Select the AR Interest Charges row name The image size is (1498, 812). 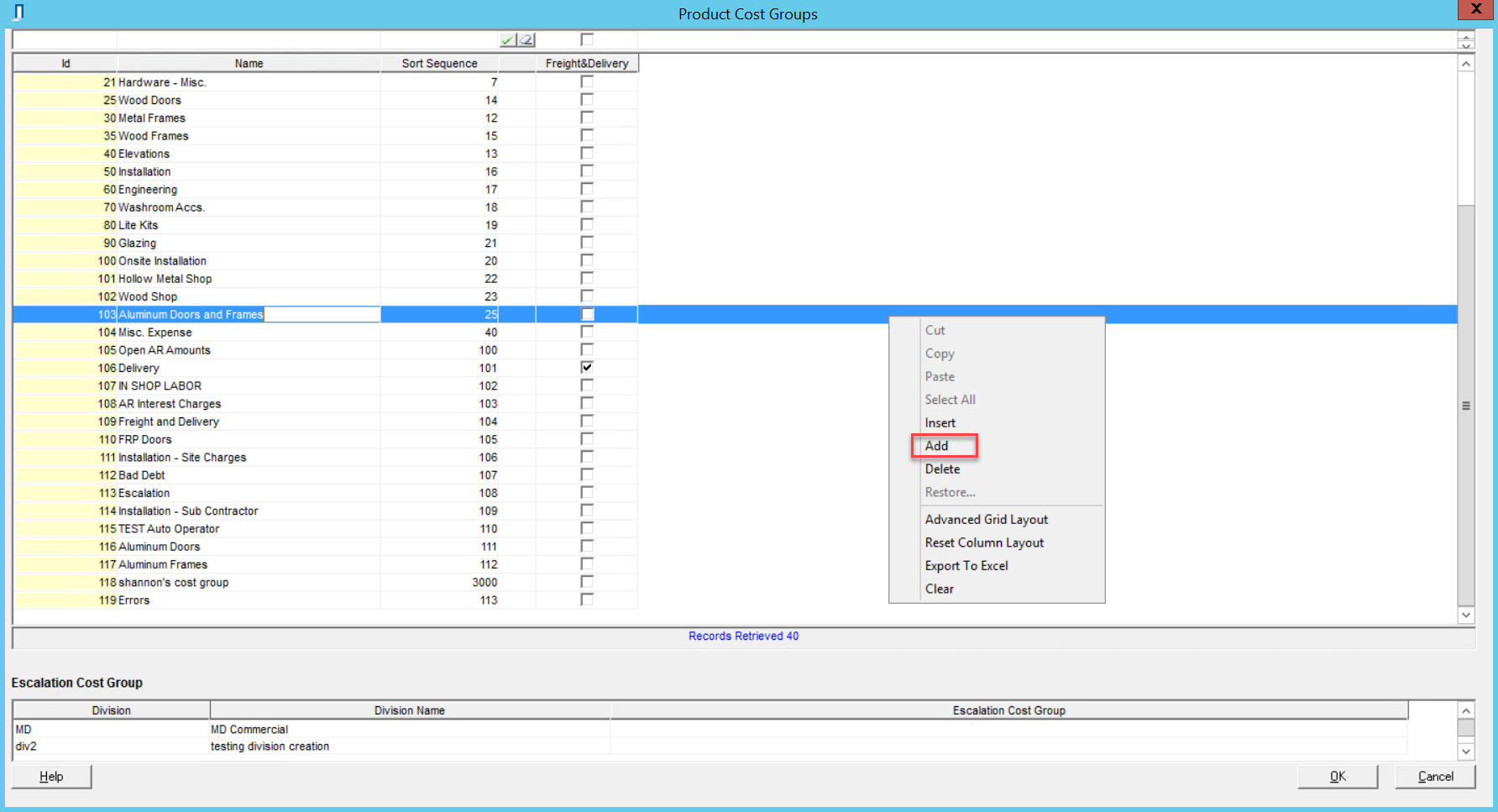170,404
